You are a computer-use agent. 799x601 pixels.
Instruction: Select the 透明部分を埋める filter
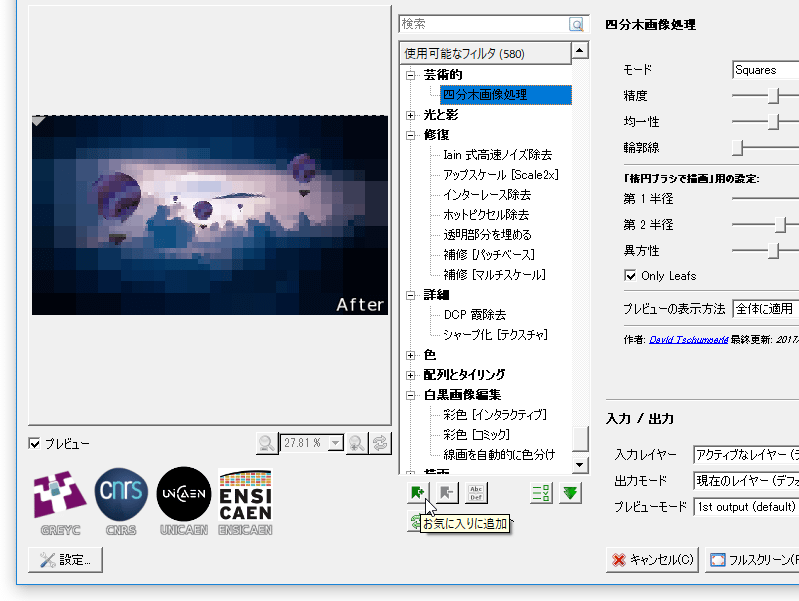click(x=487, y=234)
